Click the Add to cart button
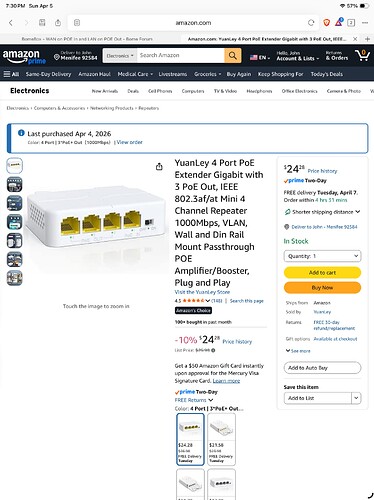Screen dimensions: 374x500 click(322, 273)
